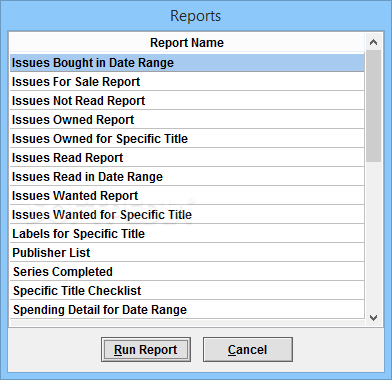Select Issues Owned for Specific Title

click(x=187, y=139)
